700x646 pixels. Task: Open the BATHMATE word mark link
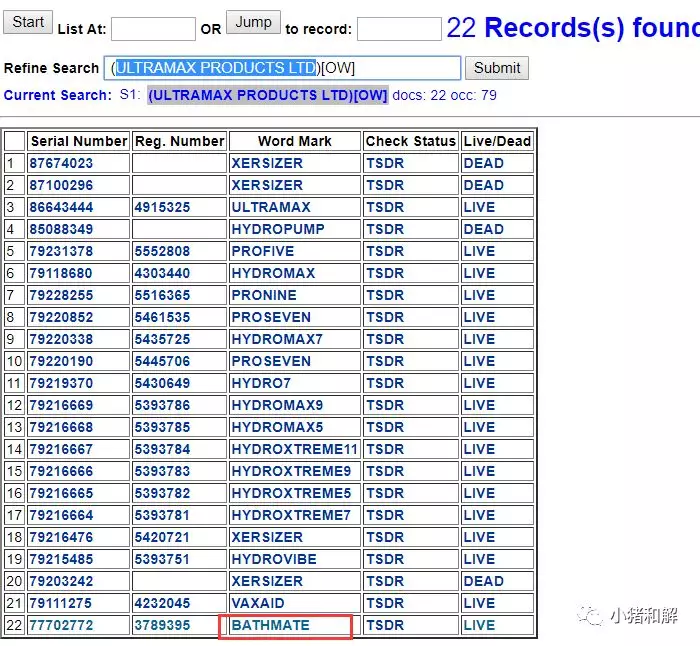coord(271,625)
